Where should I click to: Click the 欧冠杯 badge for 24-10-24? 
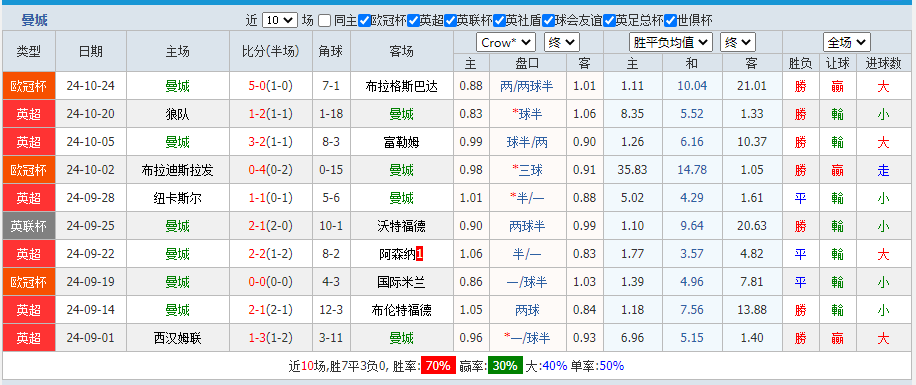click(29, 86)
